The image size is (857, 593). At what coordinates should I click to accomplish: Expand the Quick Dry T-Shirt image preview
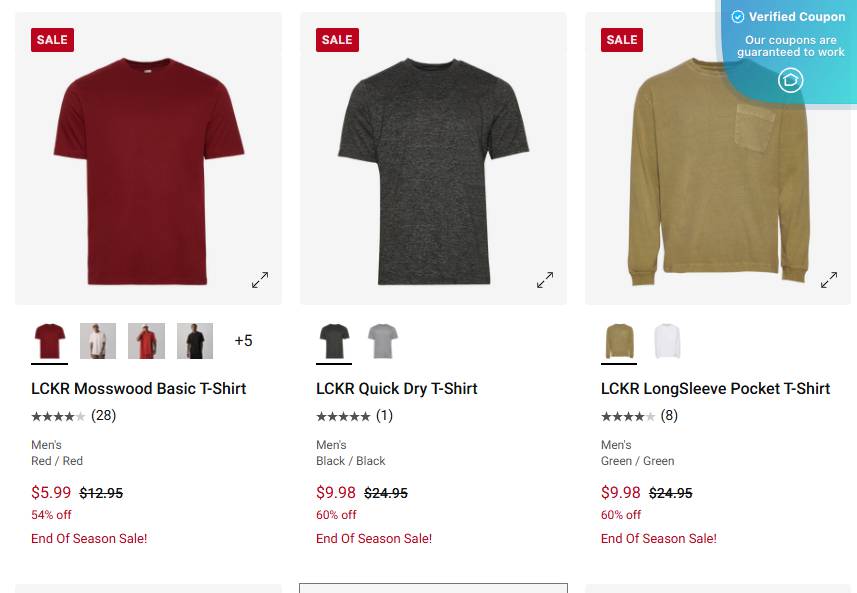(545, 280)
